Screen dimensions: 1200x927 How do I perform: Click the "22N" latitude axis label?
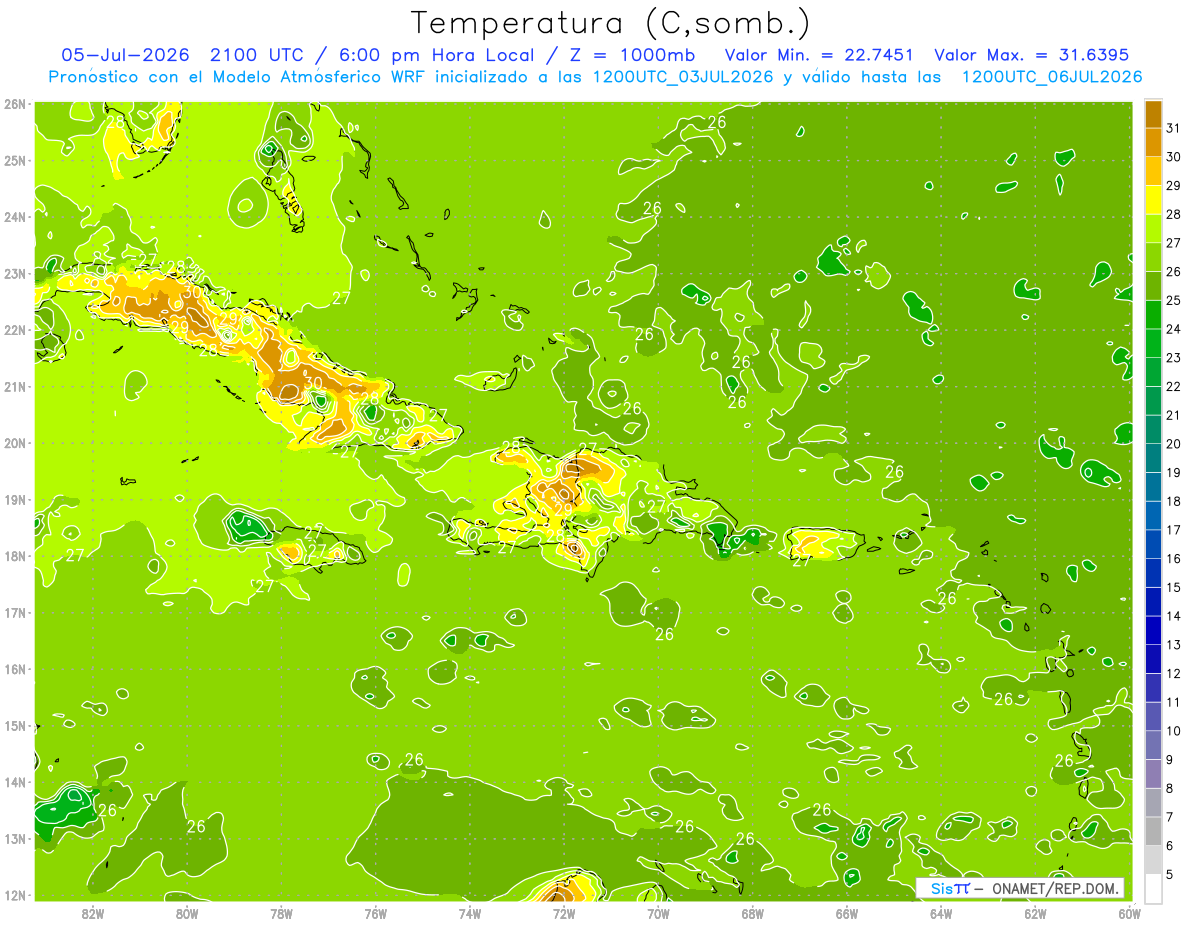coord(15,330)
